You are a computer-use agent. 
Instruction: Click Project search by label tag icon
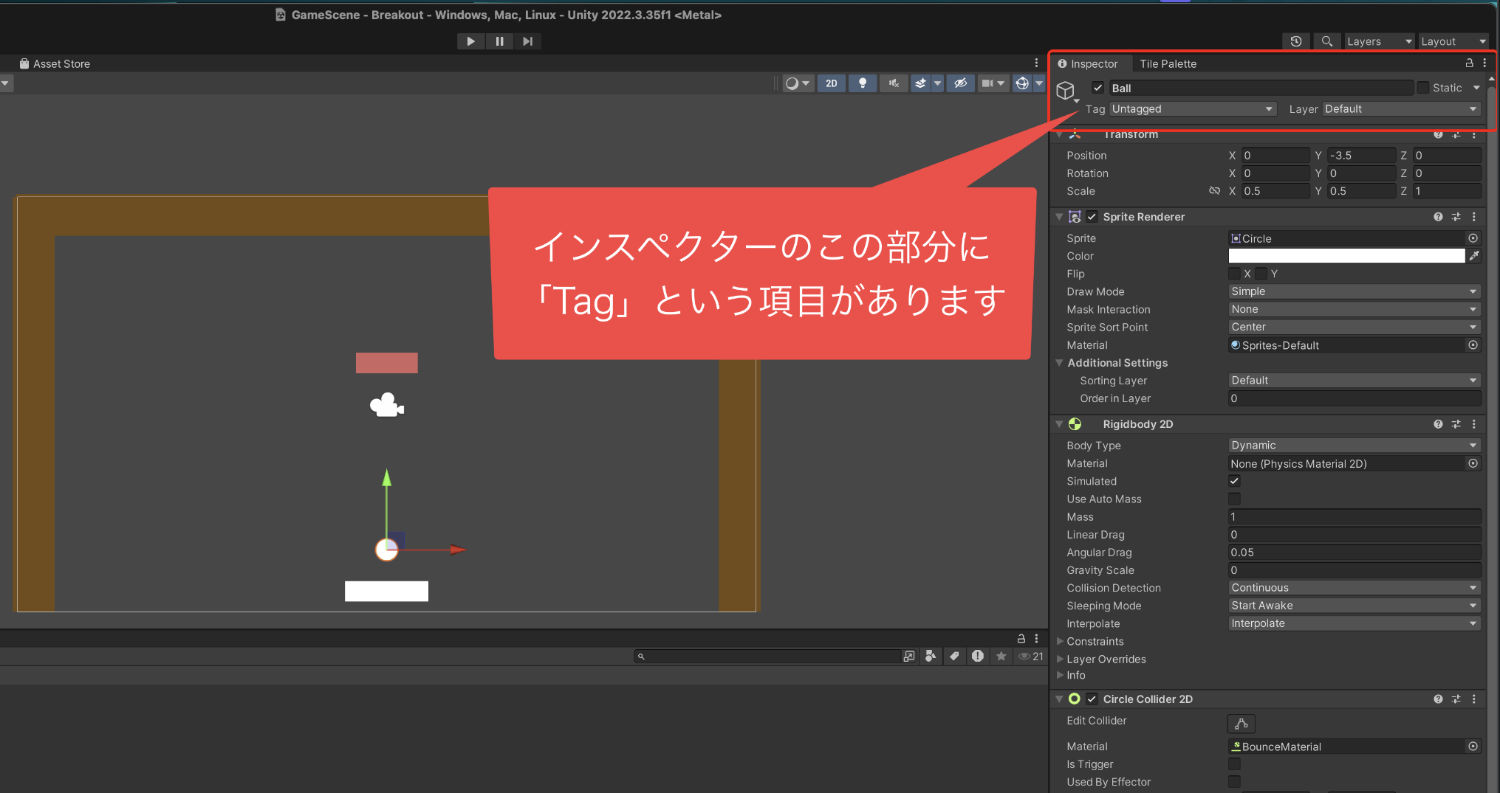pyautogui.click(x=954, y=656)
